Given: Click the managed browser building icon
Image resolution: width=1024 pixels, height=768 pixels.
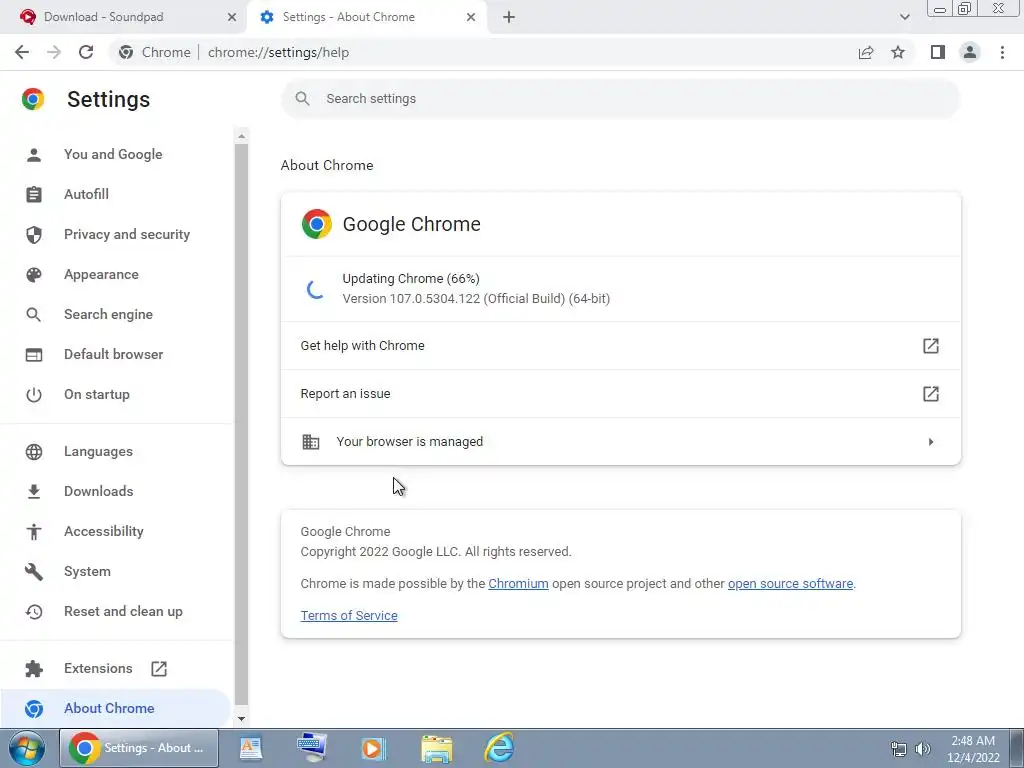Looking at the screenshot, I should coord(311,441).
